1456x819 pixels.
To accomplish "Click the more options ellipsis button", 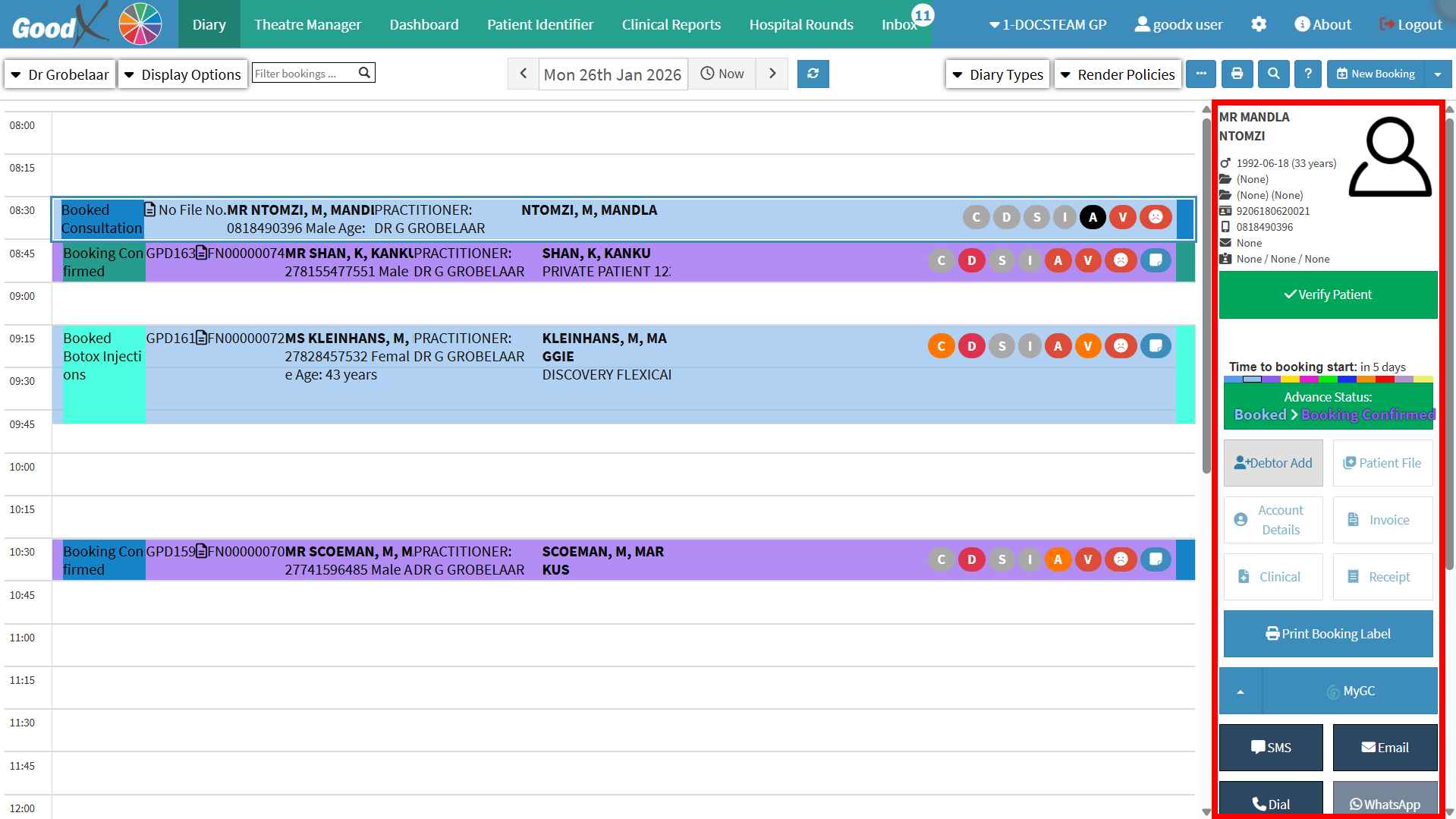I will [x=1200, y=74].
